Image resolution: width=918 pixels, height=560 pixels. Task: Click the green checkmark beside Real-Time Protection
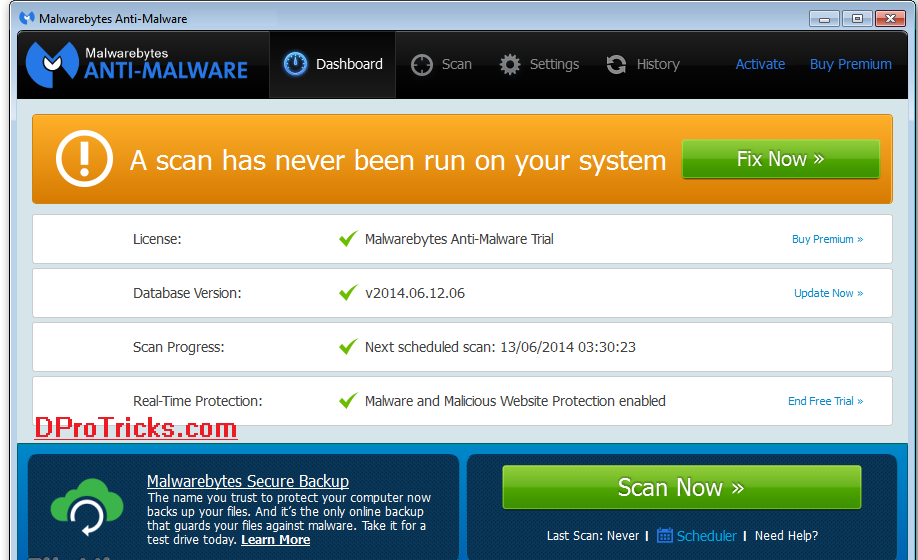(348, 400)
